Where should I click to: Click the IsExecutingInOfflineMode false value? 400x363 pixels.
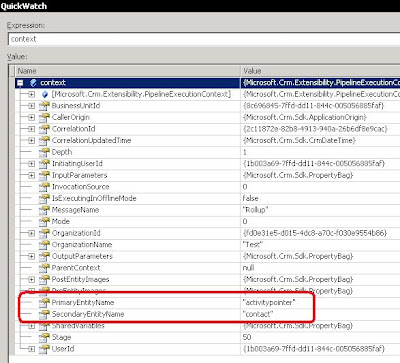point(250,199)
